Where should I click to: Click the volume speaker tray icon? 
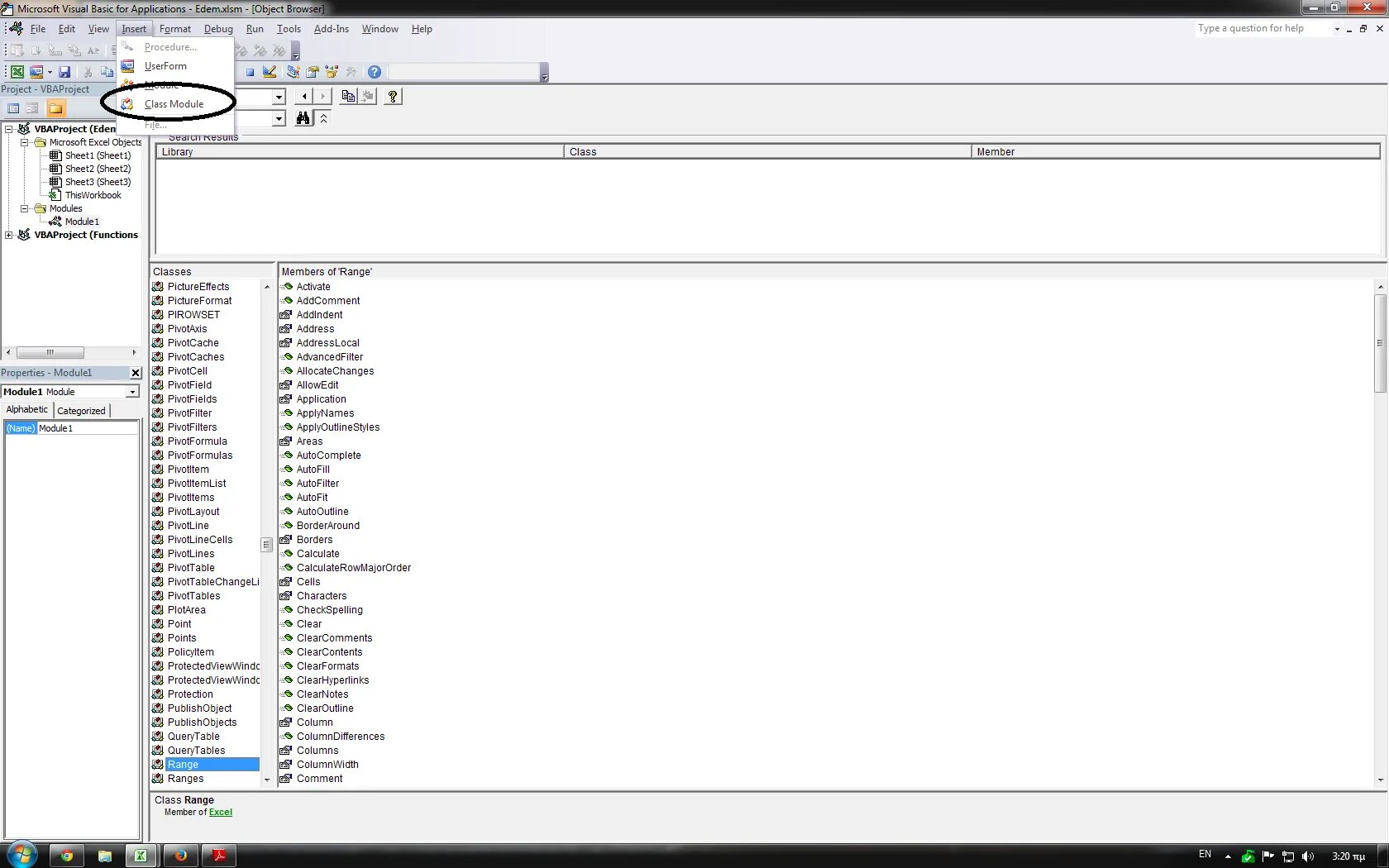click(1308, 856)
